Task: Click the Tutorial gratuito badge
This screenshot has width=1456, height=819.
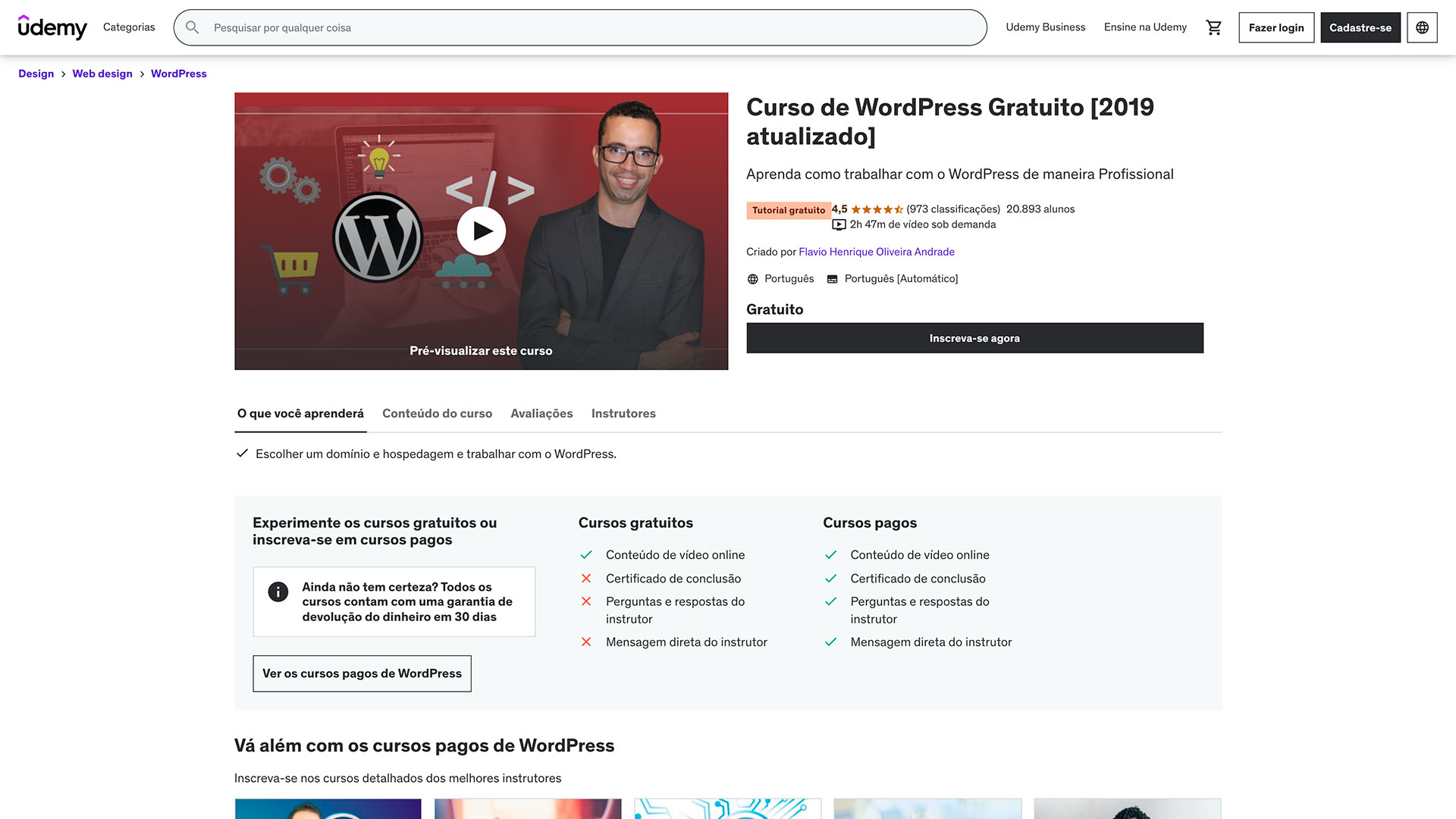Action: 789,211
